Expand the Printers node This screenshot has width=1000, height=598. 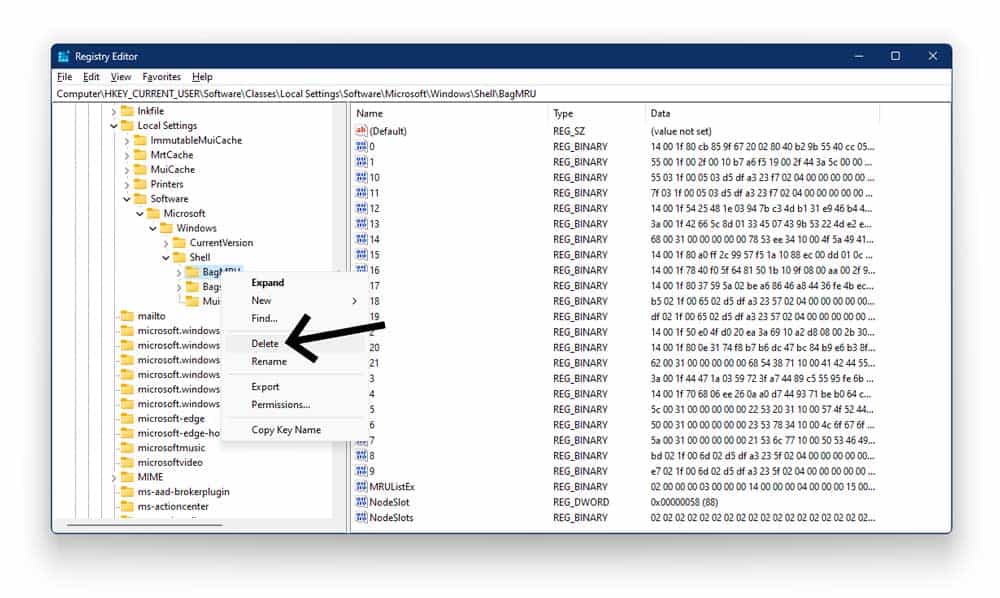click(126, 184)
